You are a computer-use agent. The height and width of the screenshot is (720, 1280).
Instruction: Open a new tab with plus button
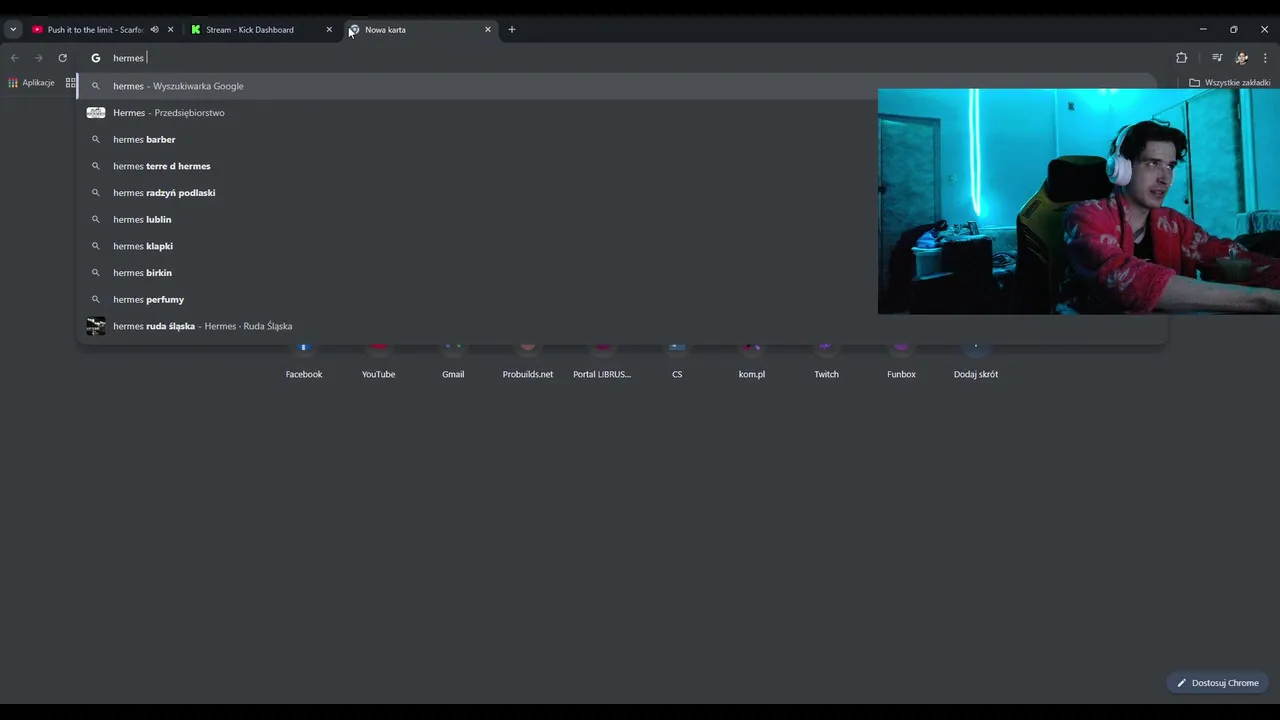click(512, 30)
